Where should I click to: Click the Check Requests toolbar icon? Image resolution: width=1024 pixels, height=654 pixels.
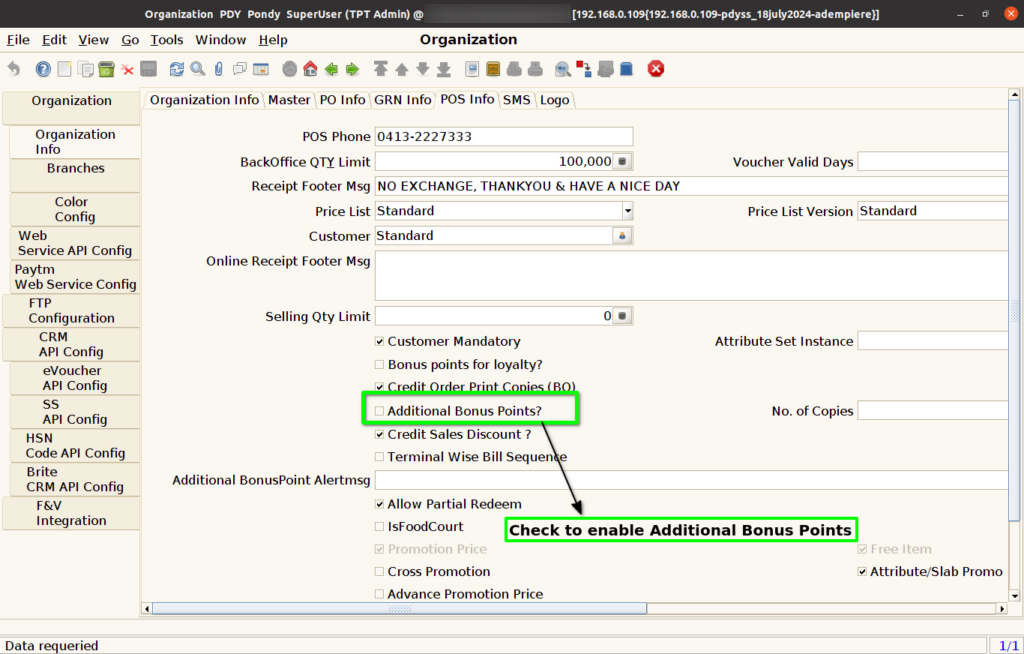click(x=605, y=69)
